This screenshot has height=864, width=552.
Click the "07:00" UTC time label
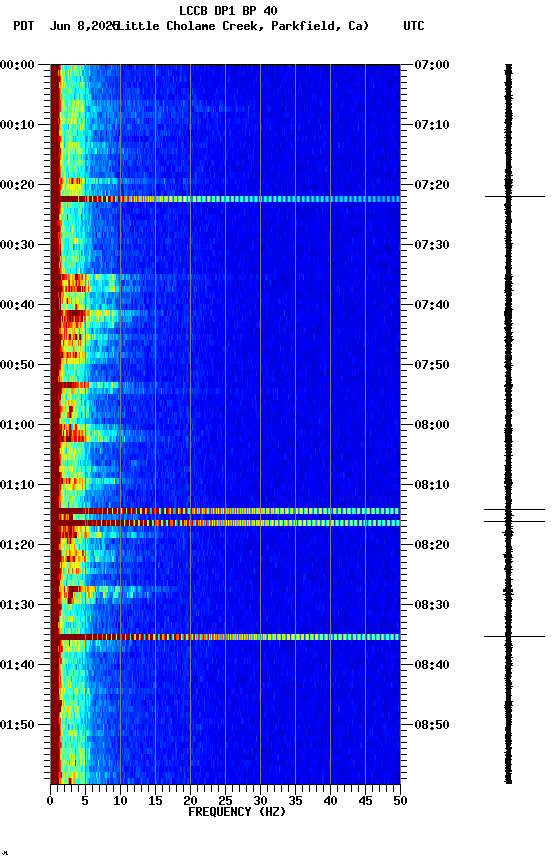432,65
